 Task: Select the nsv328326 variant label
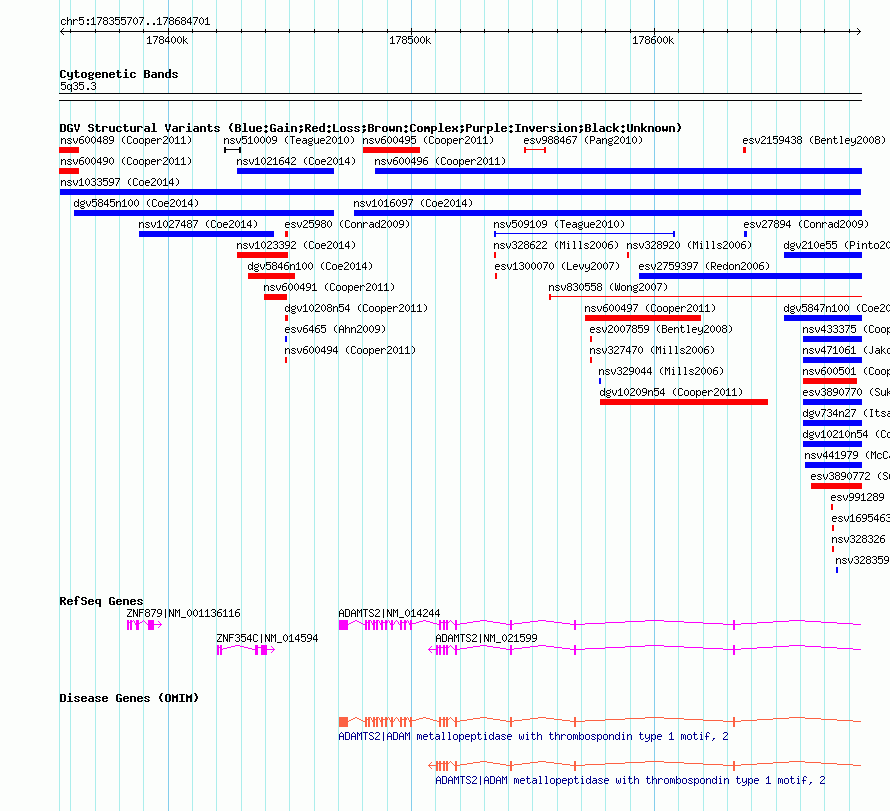click(858, 539)
